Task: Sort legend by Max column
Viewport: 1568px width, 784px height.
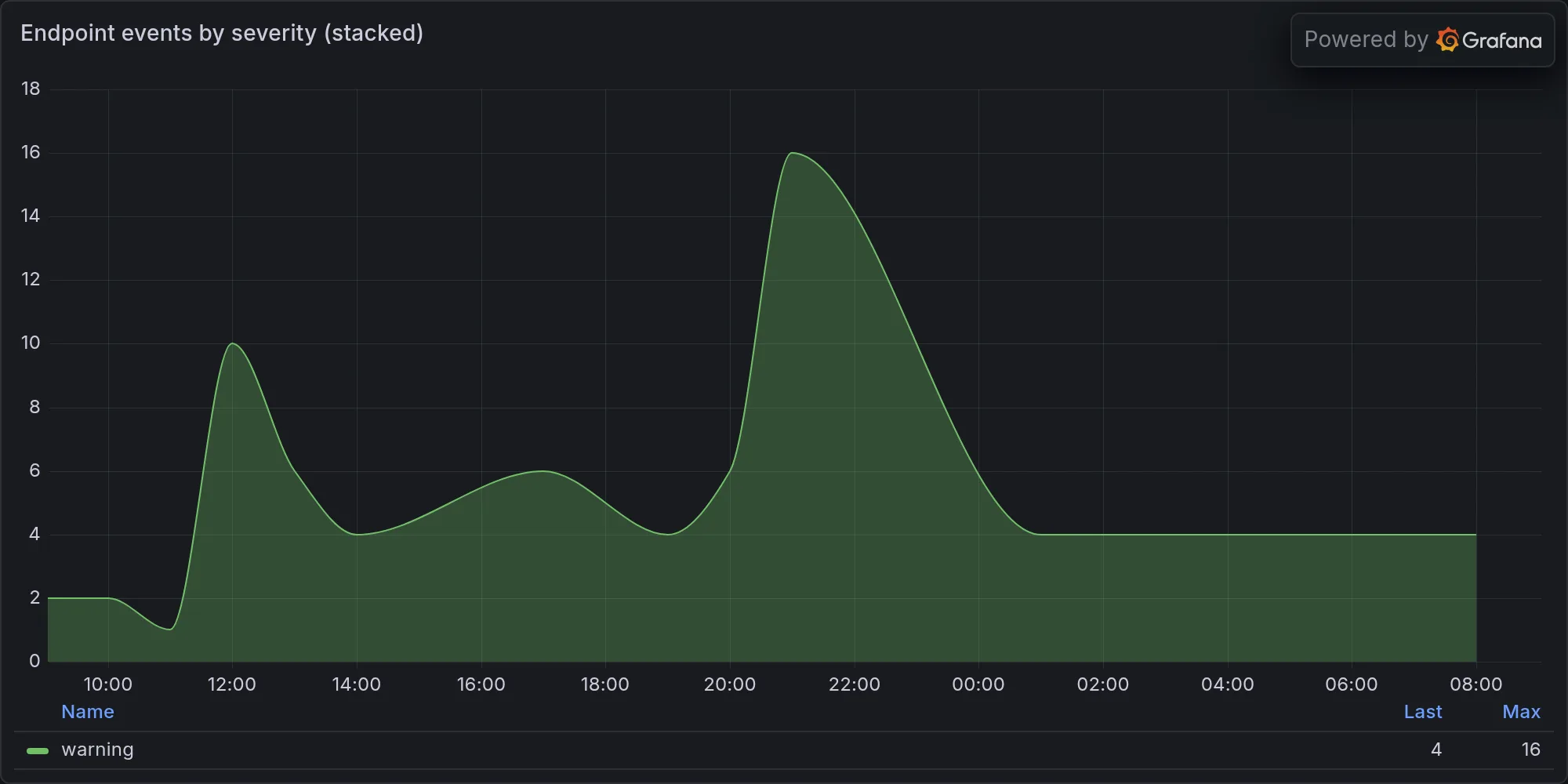Action: pos(1522,712)
